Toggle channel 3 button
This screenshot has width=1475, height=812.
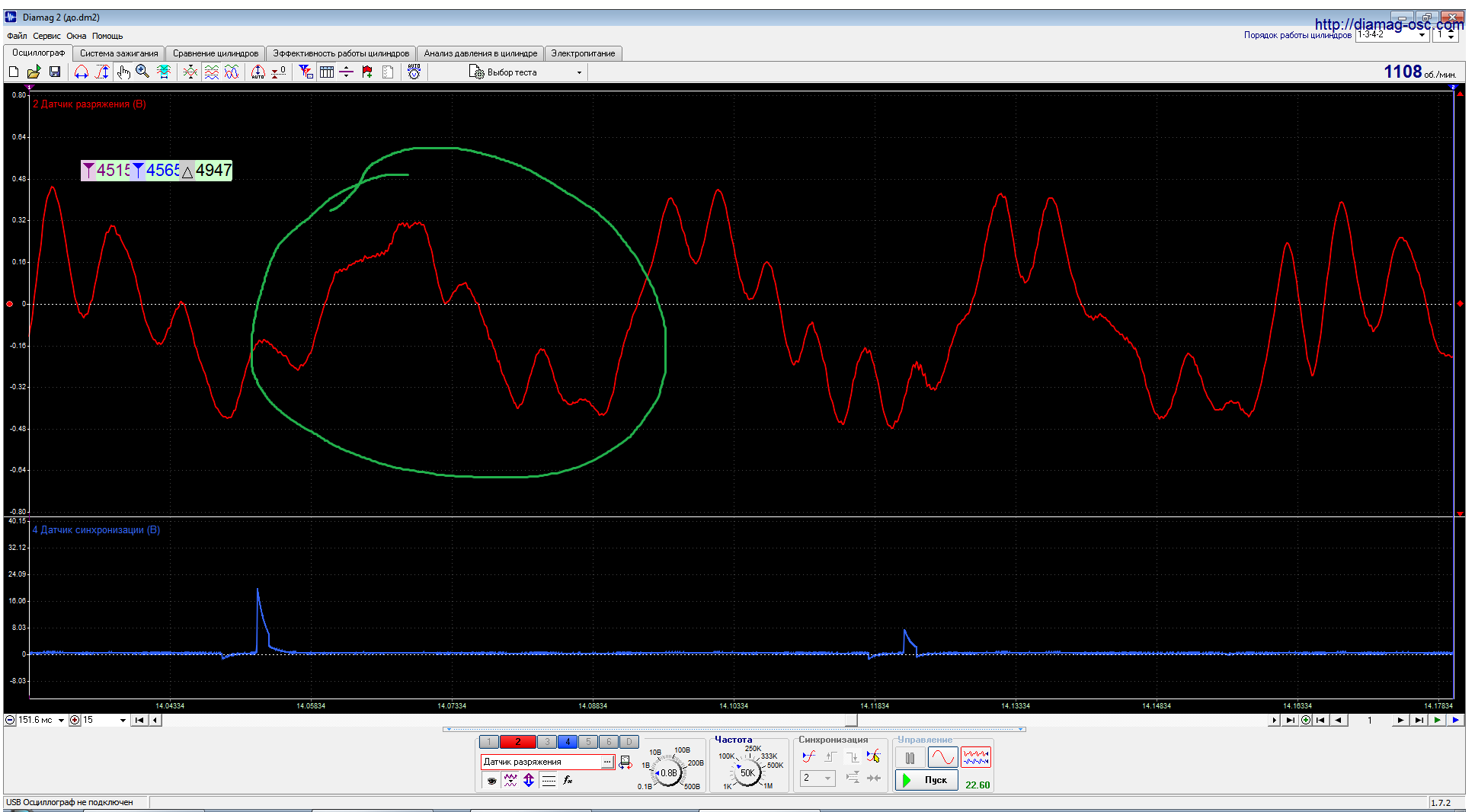547,742
